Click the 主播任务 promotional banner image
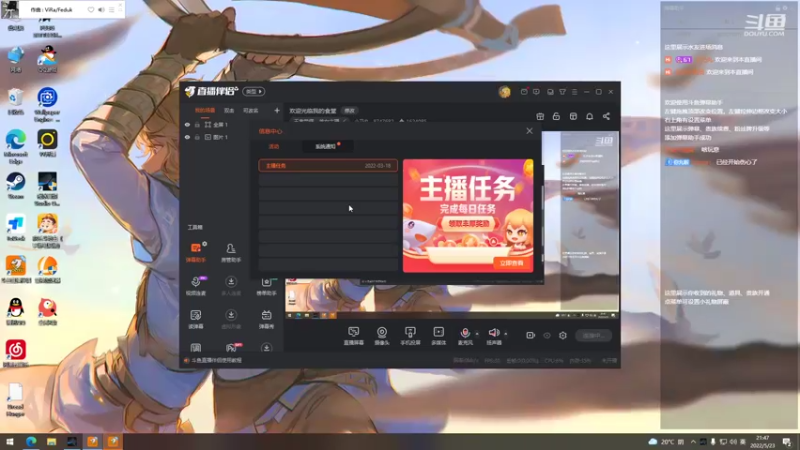The height and width of the screenshot is (450, 800). point(468,215)
